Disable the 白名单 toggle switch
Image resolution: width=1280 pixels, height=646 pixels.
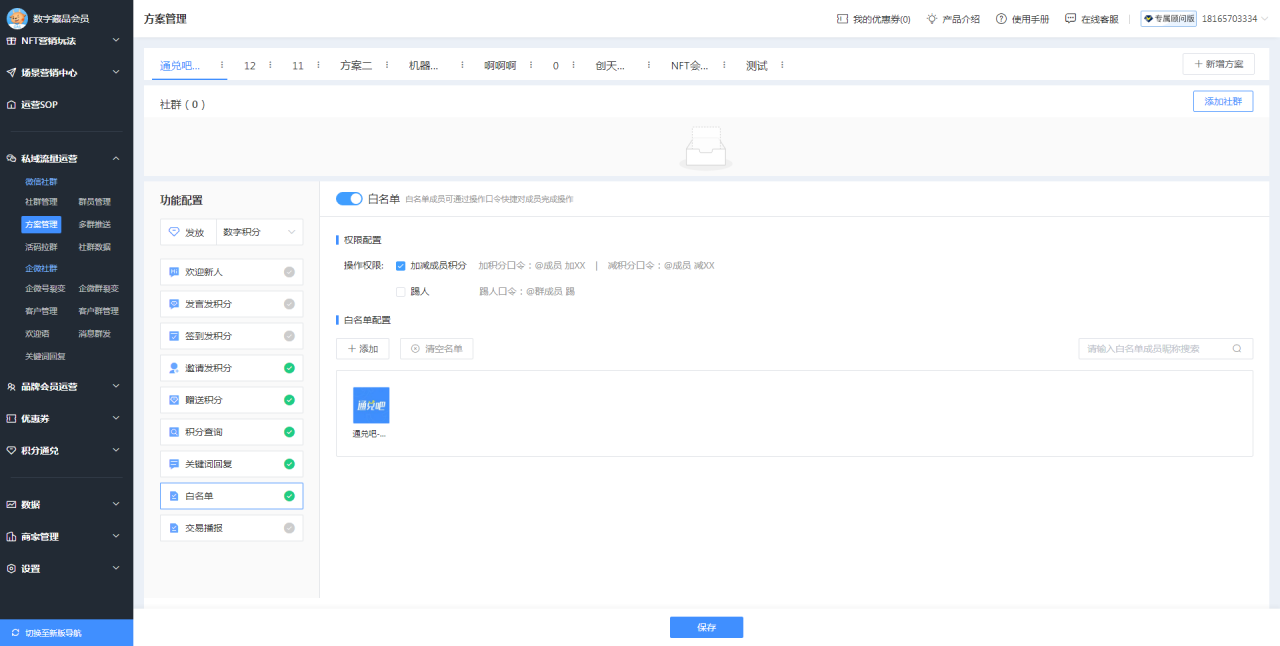coord(349,198)
